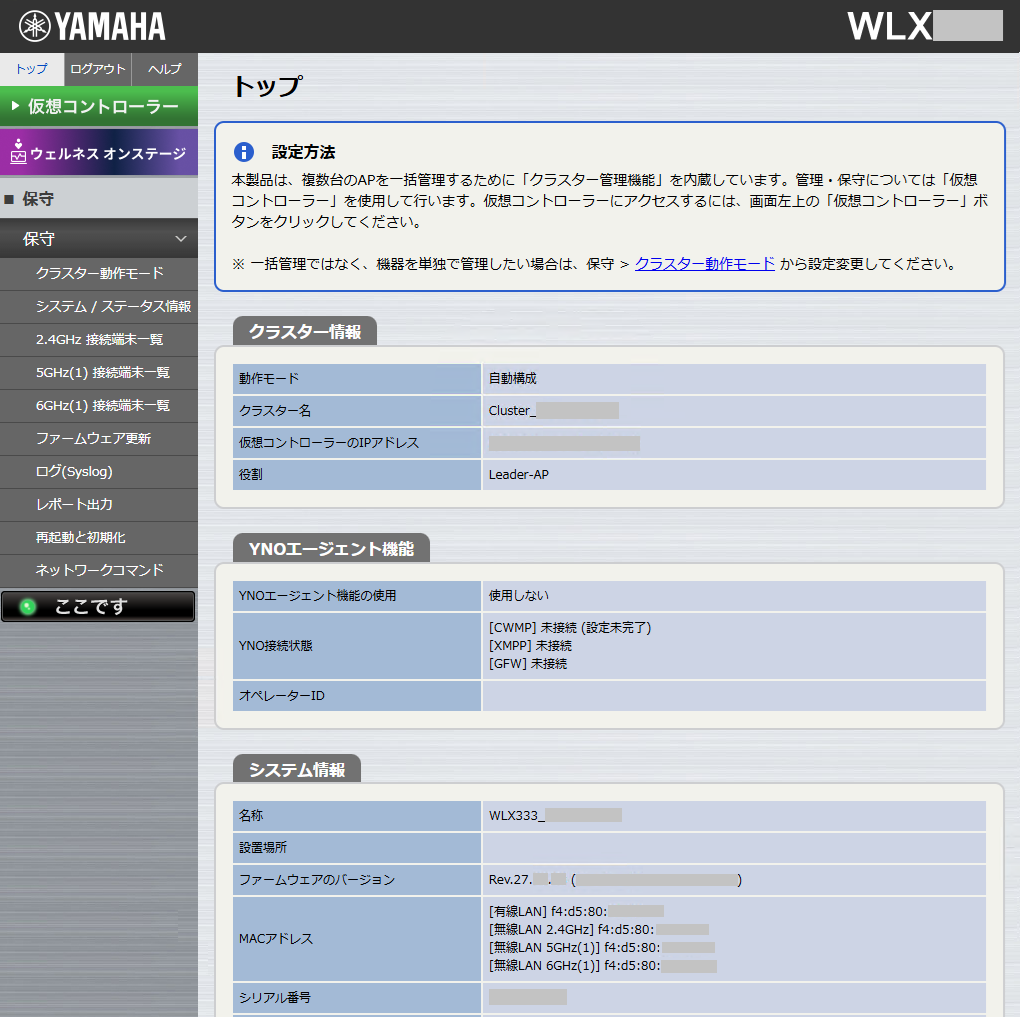Click the 自動構成 value in 動作モード row
Image resolution: width=1020 pixels, height=1017 pixels.
pyautogui.click(x=513, y=378)
